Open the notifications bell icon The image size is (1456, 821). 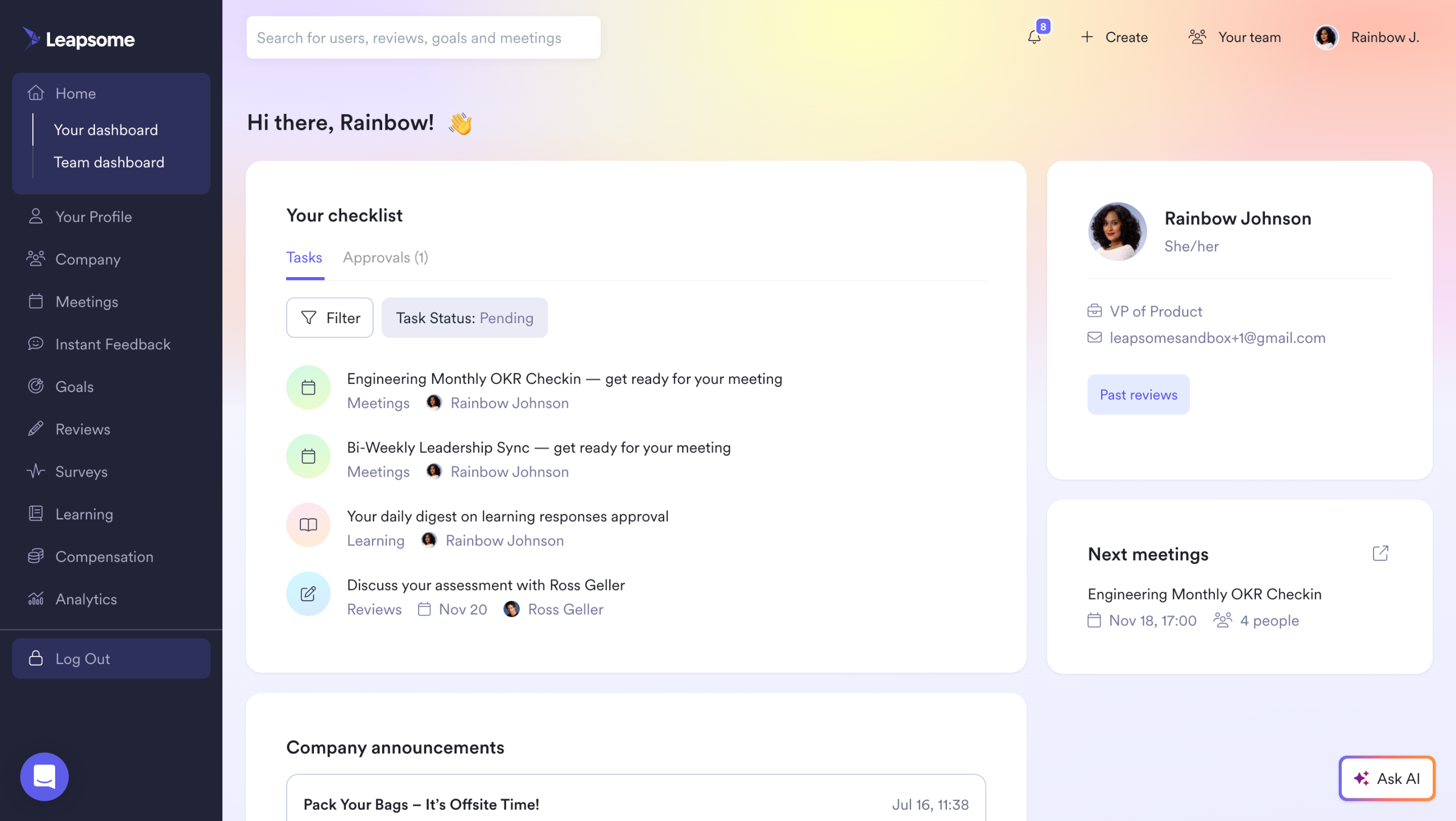[x=1034, y=38]
